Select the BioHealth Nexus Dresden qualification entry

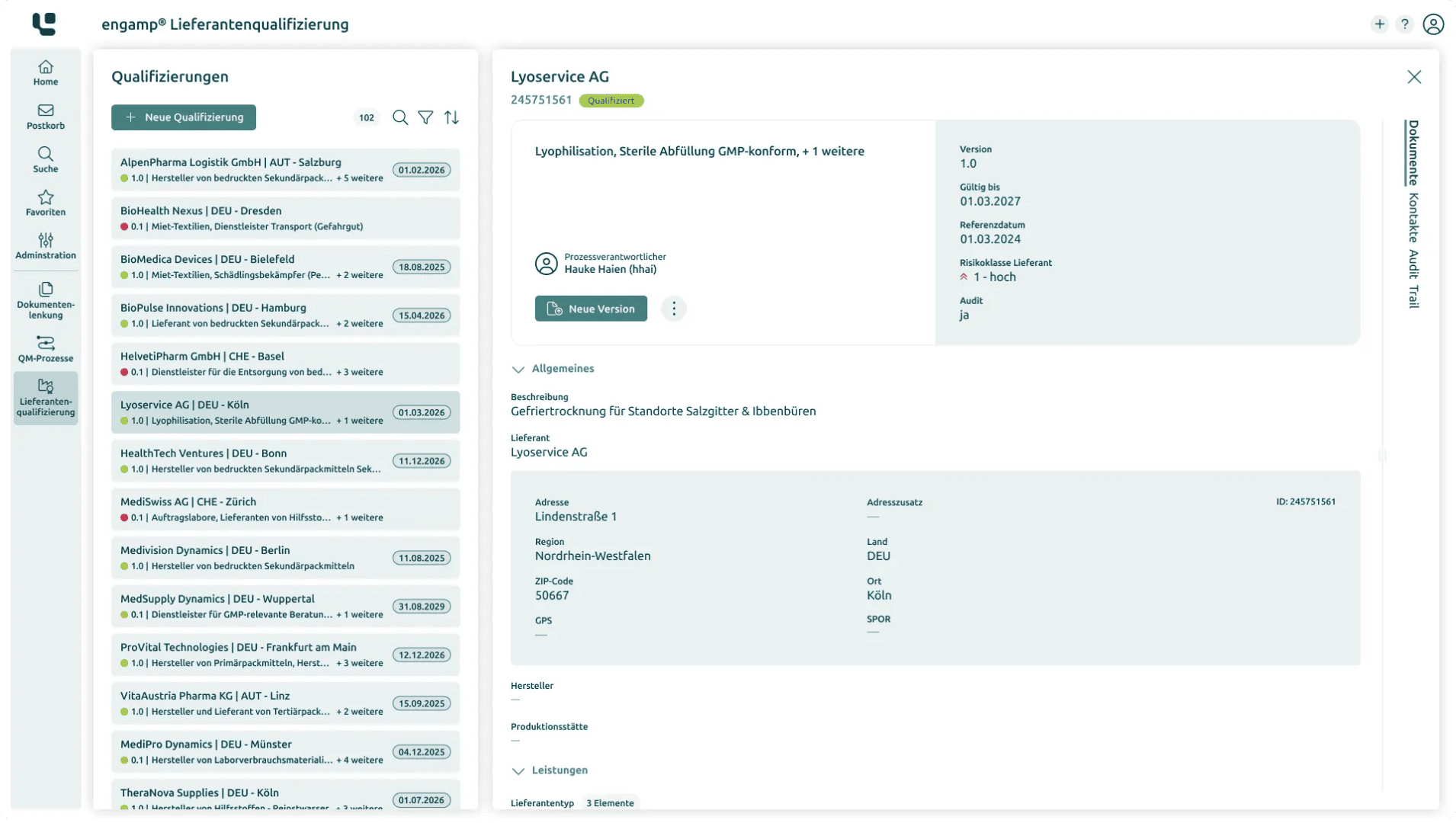click(x=286, y=218)
